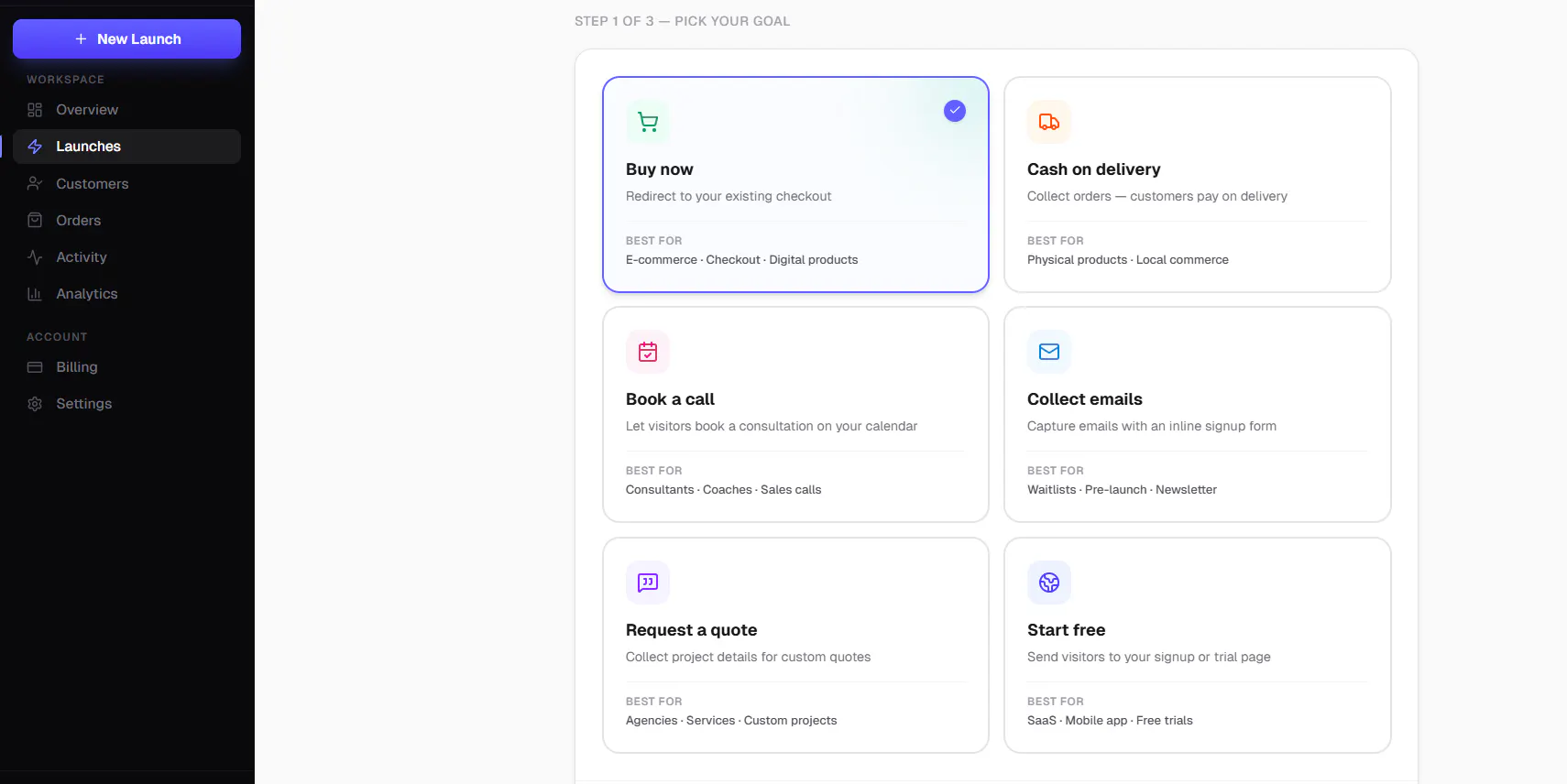
Task: Click the New Launch button
Action: click(x=126, y=39)
